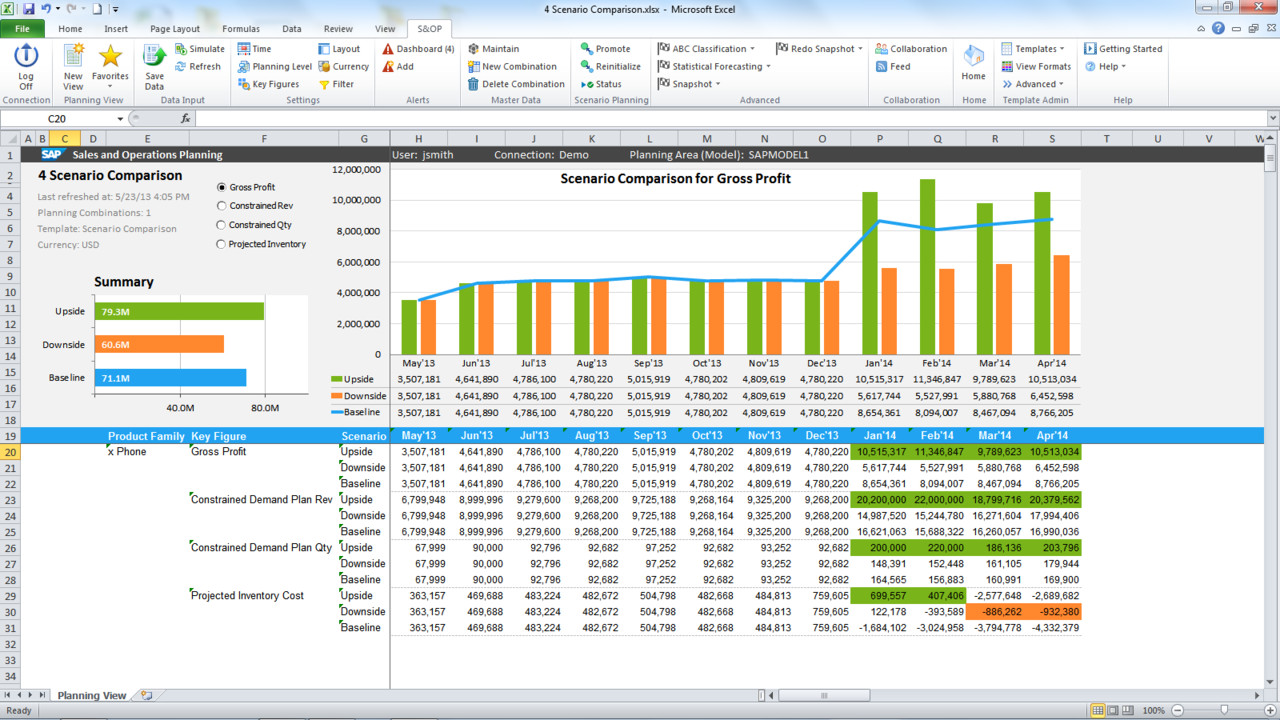This screenshot has width=1280, height=720.
Task: Click the formula bar input field
Action: click(730, 119)
